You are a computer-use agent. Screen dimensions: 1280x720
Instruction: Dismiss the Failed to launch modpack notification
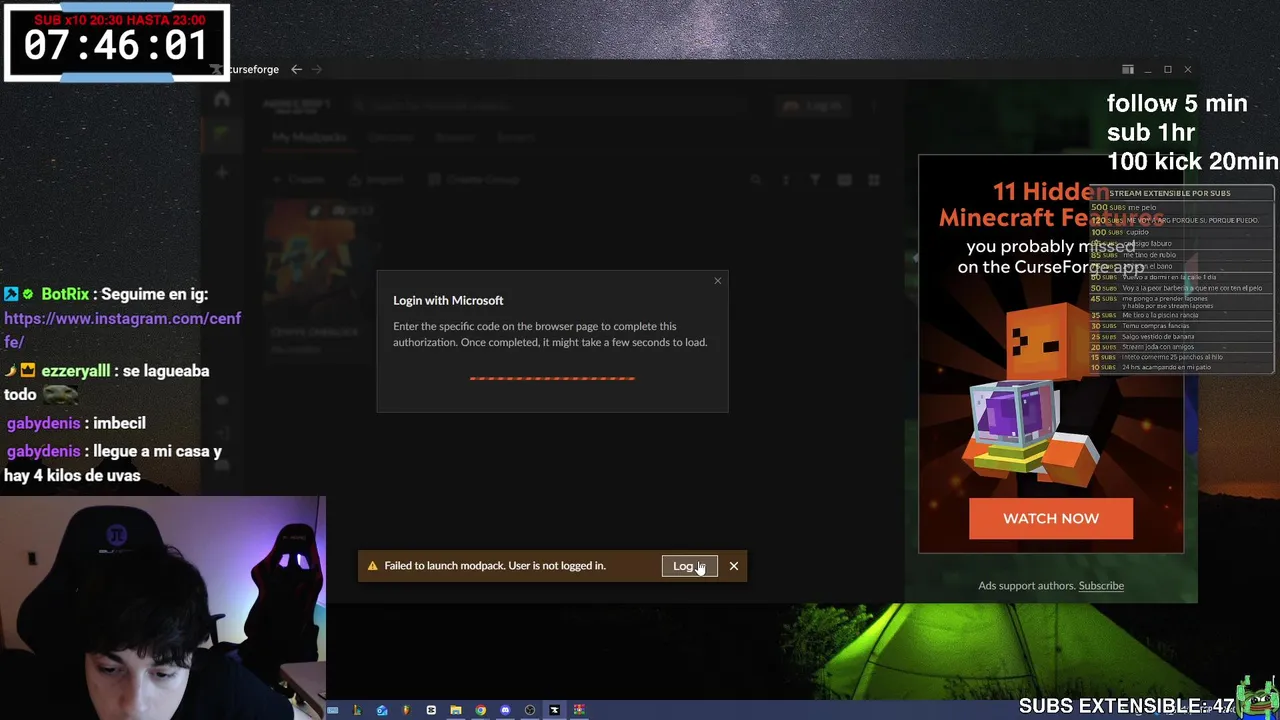click(733, 566)
